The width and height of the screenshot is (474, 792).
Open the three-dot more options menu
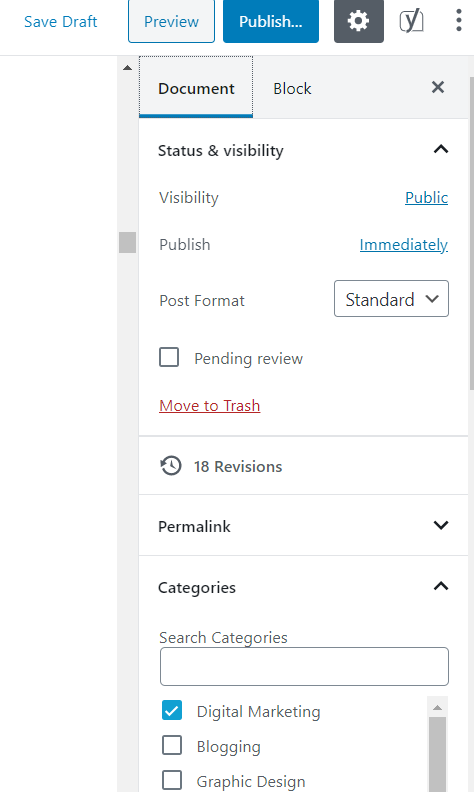coord(458,21)
